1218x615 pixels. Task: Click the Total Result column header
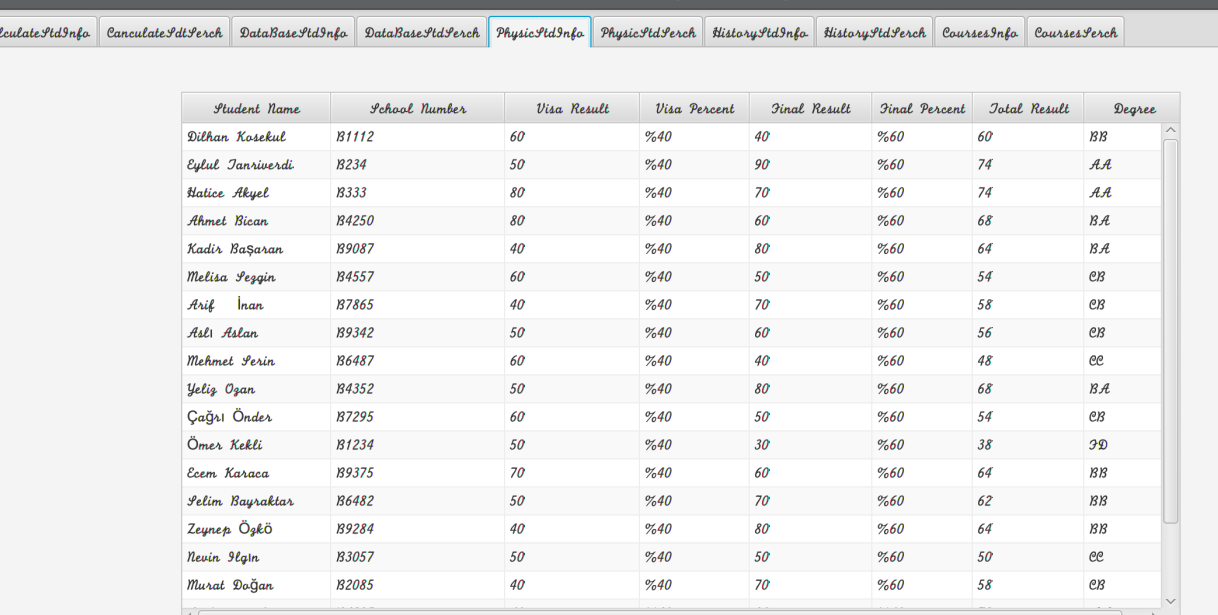[1029, 108]
